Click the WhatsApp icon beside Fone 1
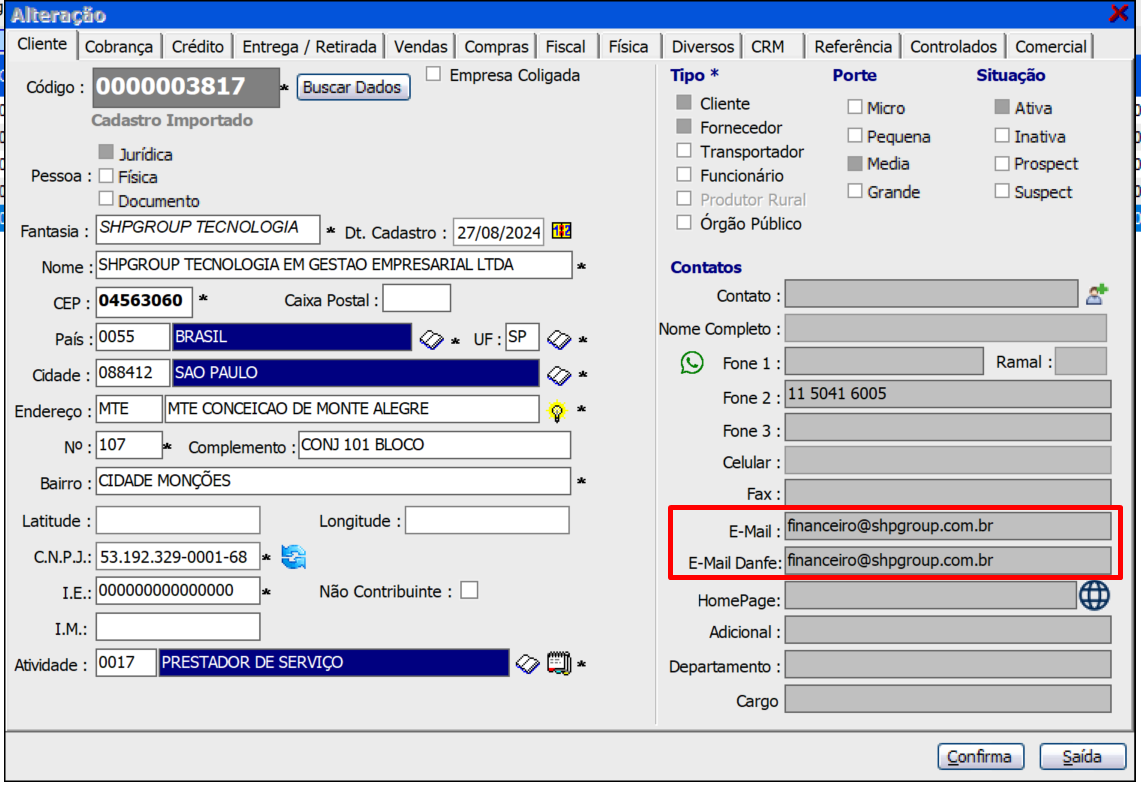The image size is (1141, 789). pos(692,362)
